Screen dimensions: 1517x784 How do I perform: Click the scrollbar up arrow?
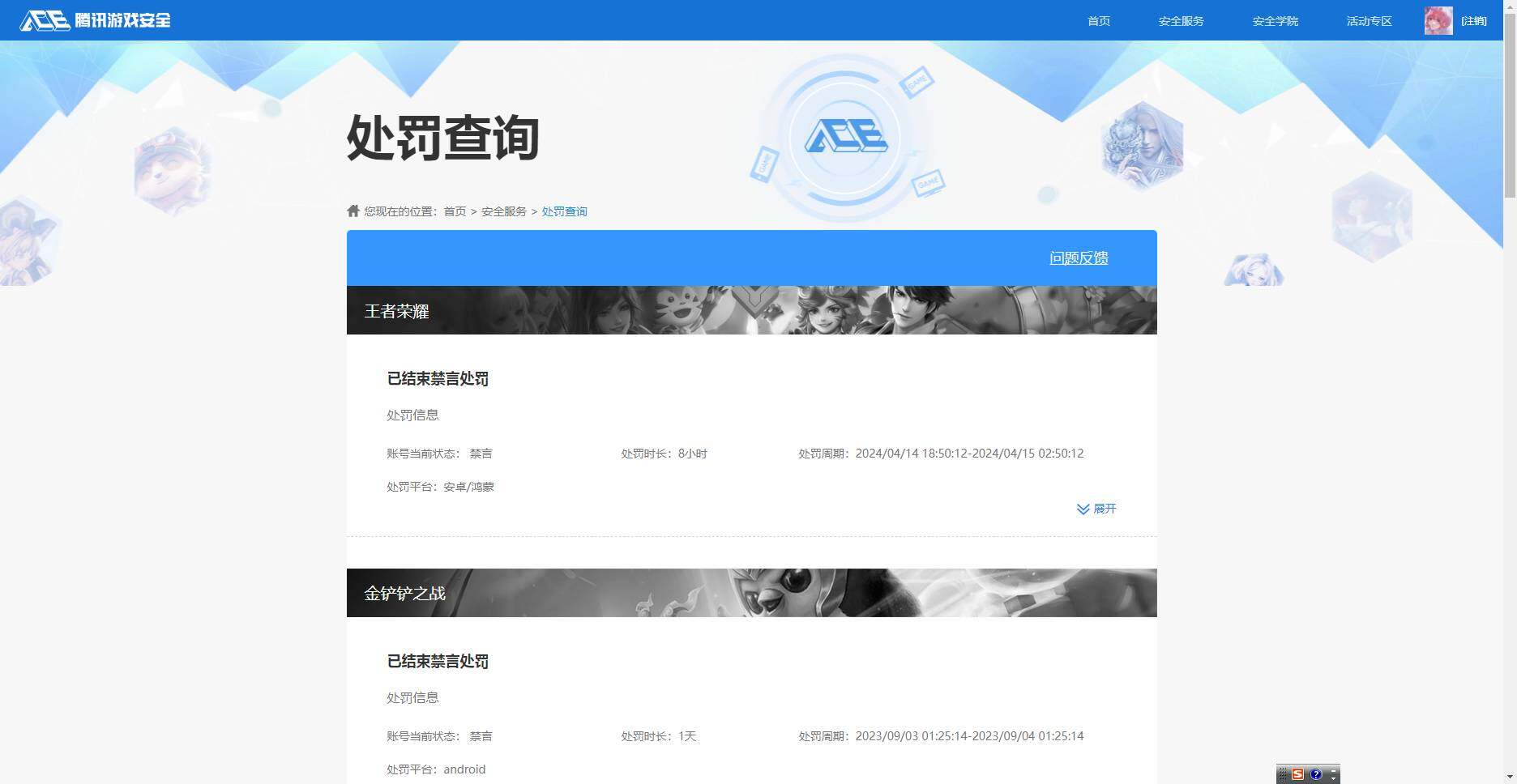pyautogui.click(x=1510, y=6)
